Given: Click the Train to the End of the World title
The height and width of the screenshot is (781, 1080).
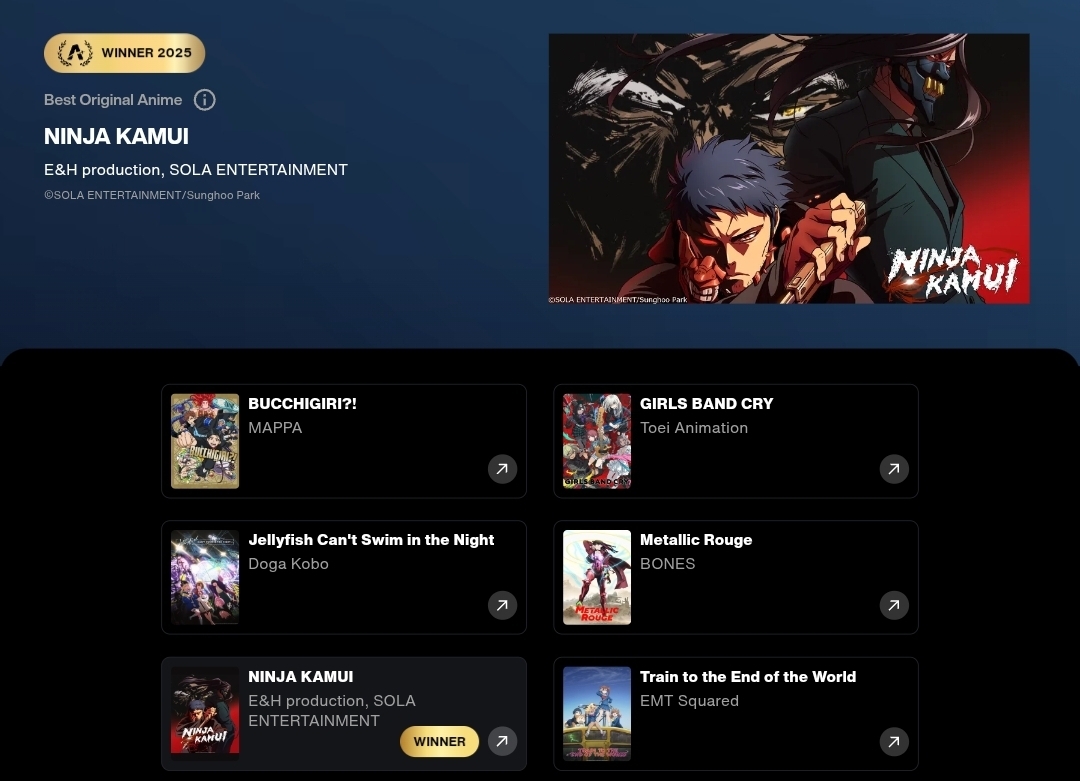Looking at the screenshot, I should [x=748, y=677].
